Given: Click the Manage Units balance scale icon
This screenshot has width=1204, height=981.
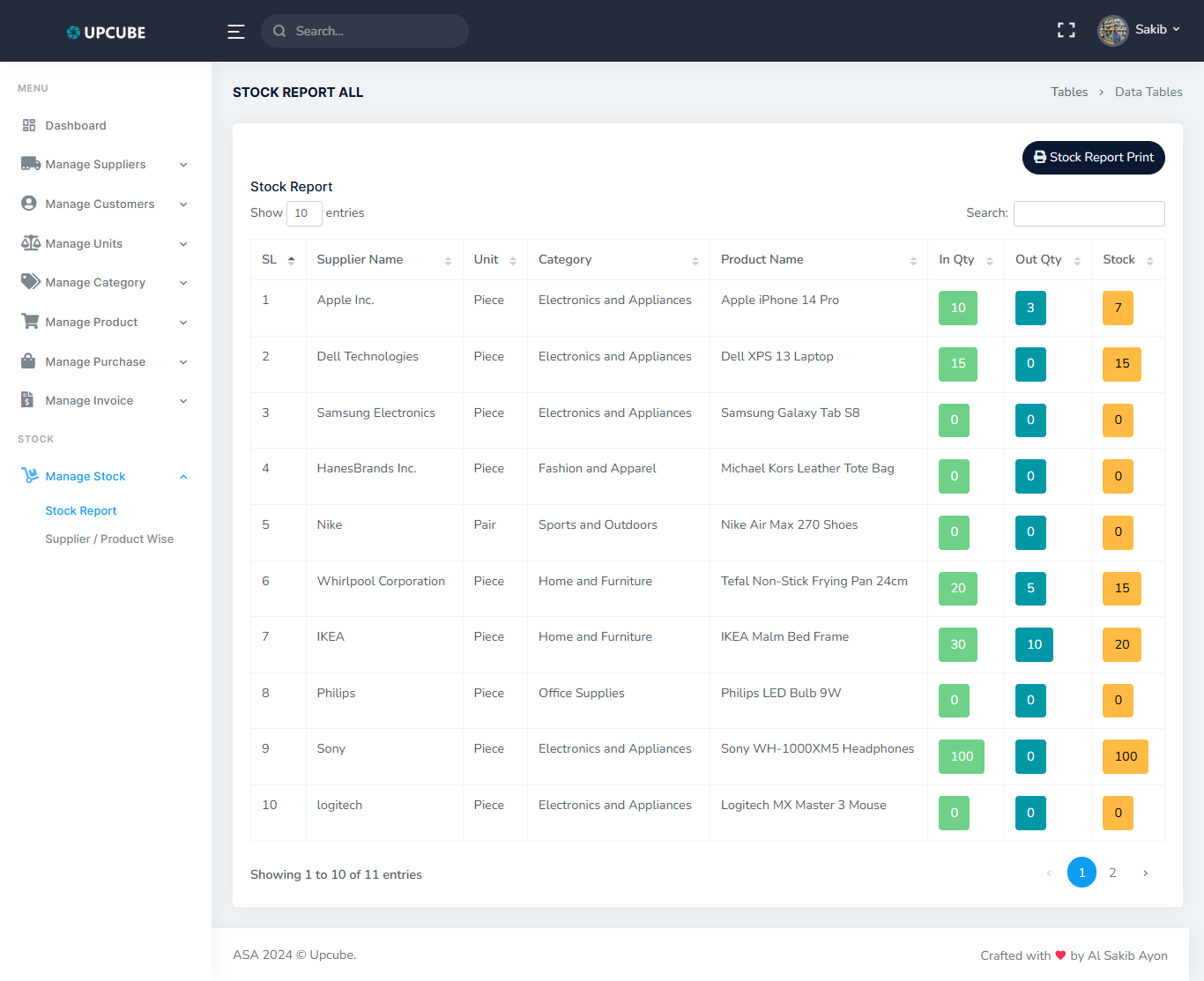Looking at the screenshot, I should tap(30, 243).
